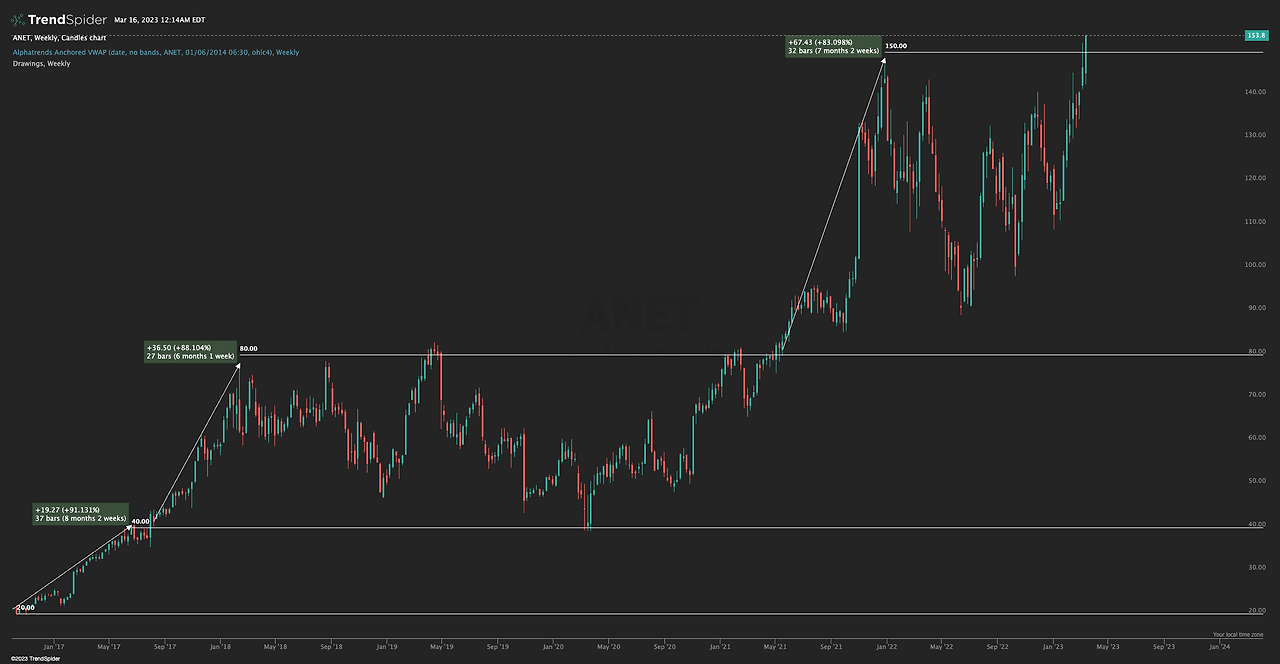The height and width of the screenshot is (664, 1280).
Task: Select the 80.00 horizontal line label
Action: pos(248,349)
